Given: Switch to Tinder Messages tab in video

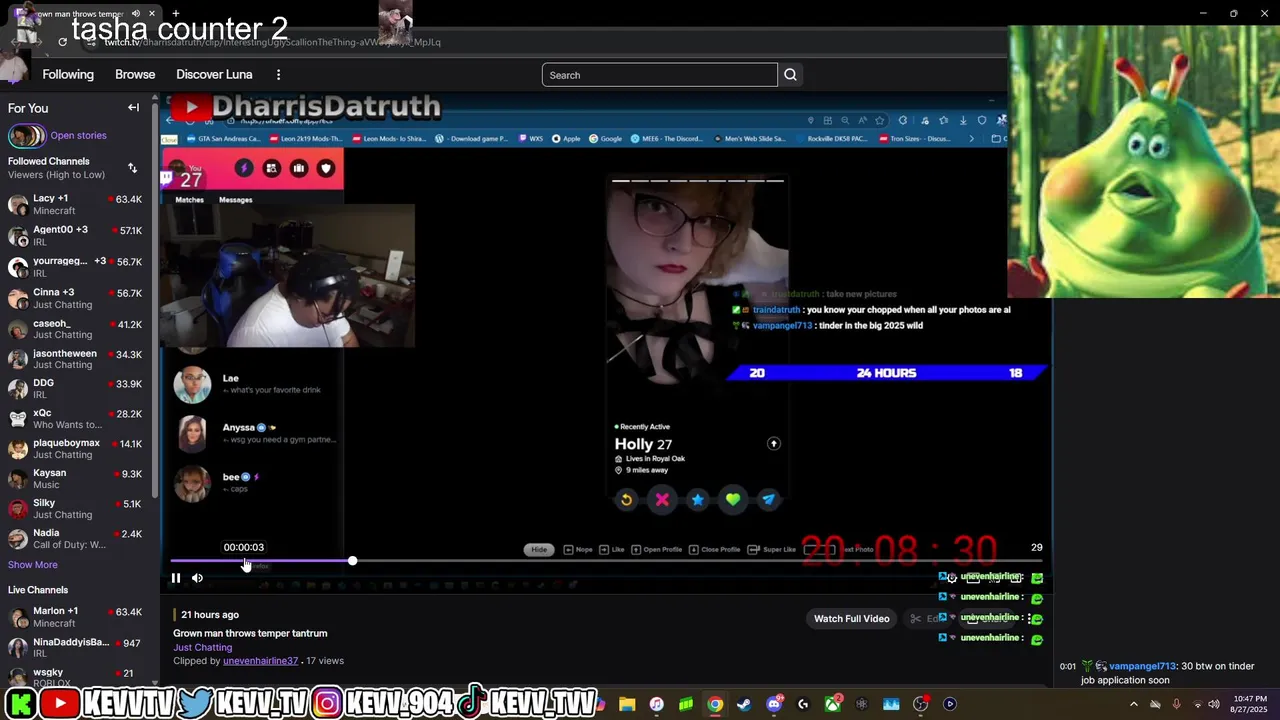Looking at the screenshot, I should 236,200.
